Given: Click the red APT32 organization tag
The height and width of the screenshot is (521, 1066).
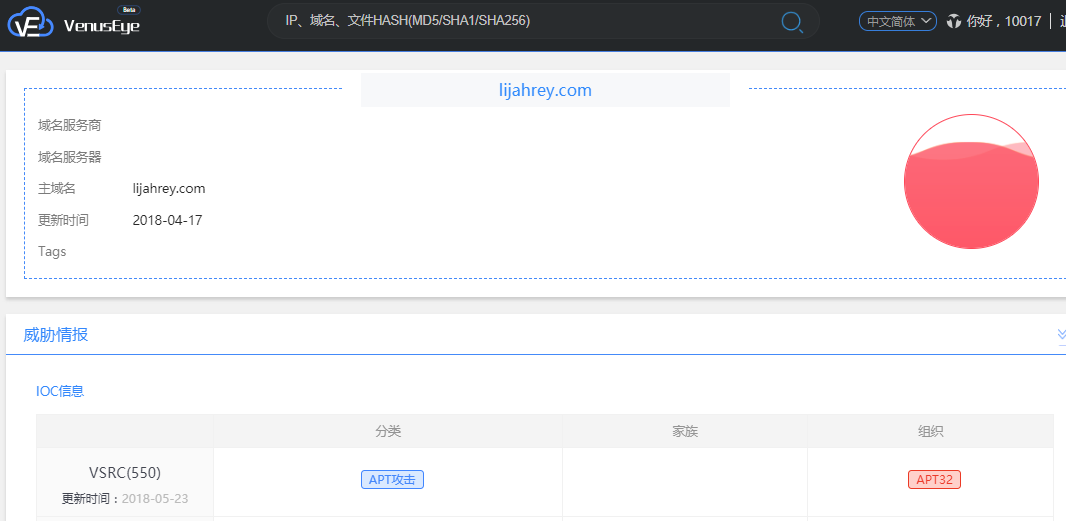Looking at the screenshot, I should point(934,480).
